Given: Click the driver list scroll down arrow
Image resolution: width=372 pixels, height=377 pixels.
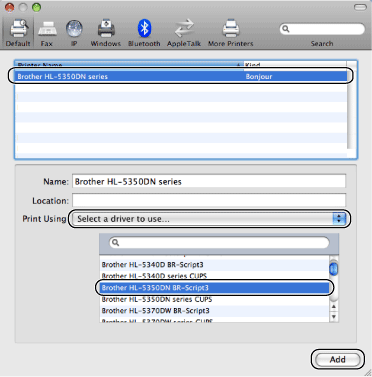Looking at the screenshot, I should click(334, 317).
